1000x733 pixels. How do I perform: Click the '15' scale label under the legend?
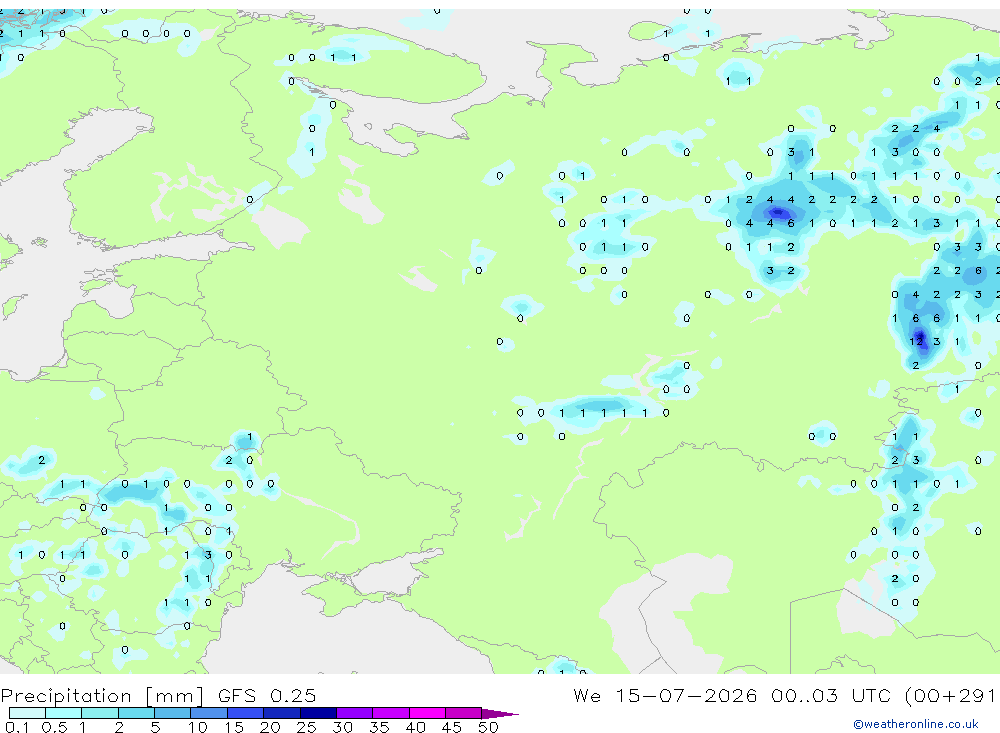[x=234, y=727]
